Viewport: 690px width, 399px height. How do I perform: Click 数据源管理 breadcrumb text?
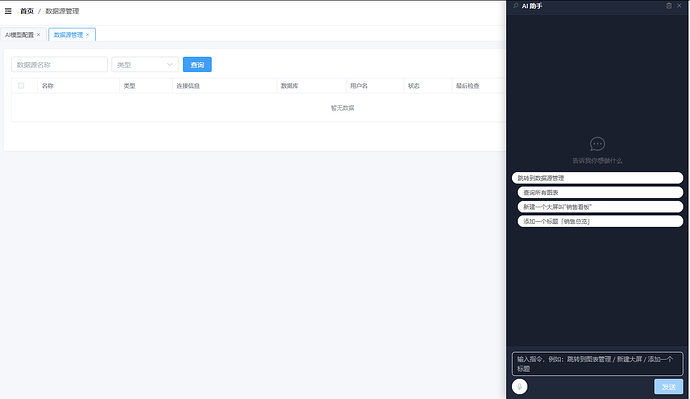coord(62,11)
